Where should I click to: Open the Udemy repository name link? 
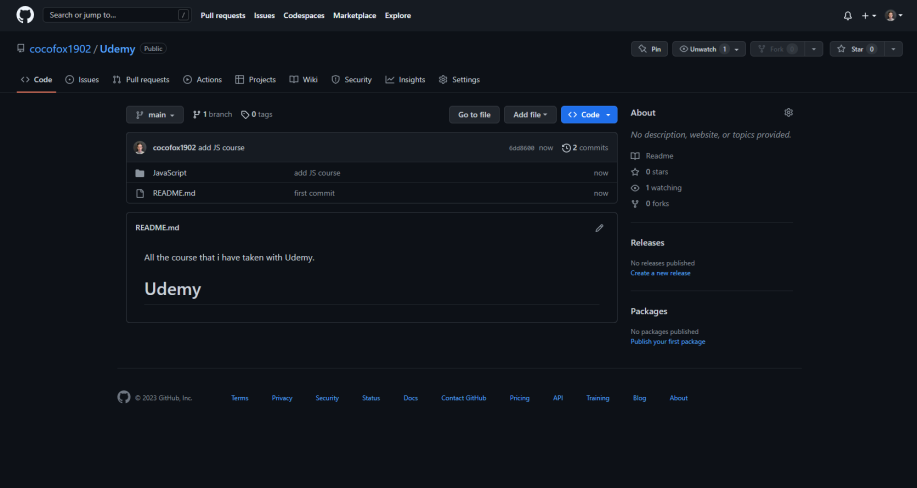coord(118,49)
